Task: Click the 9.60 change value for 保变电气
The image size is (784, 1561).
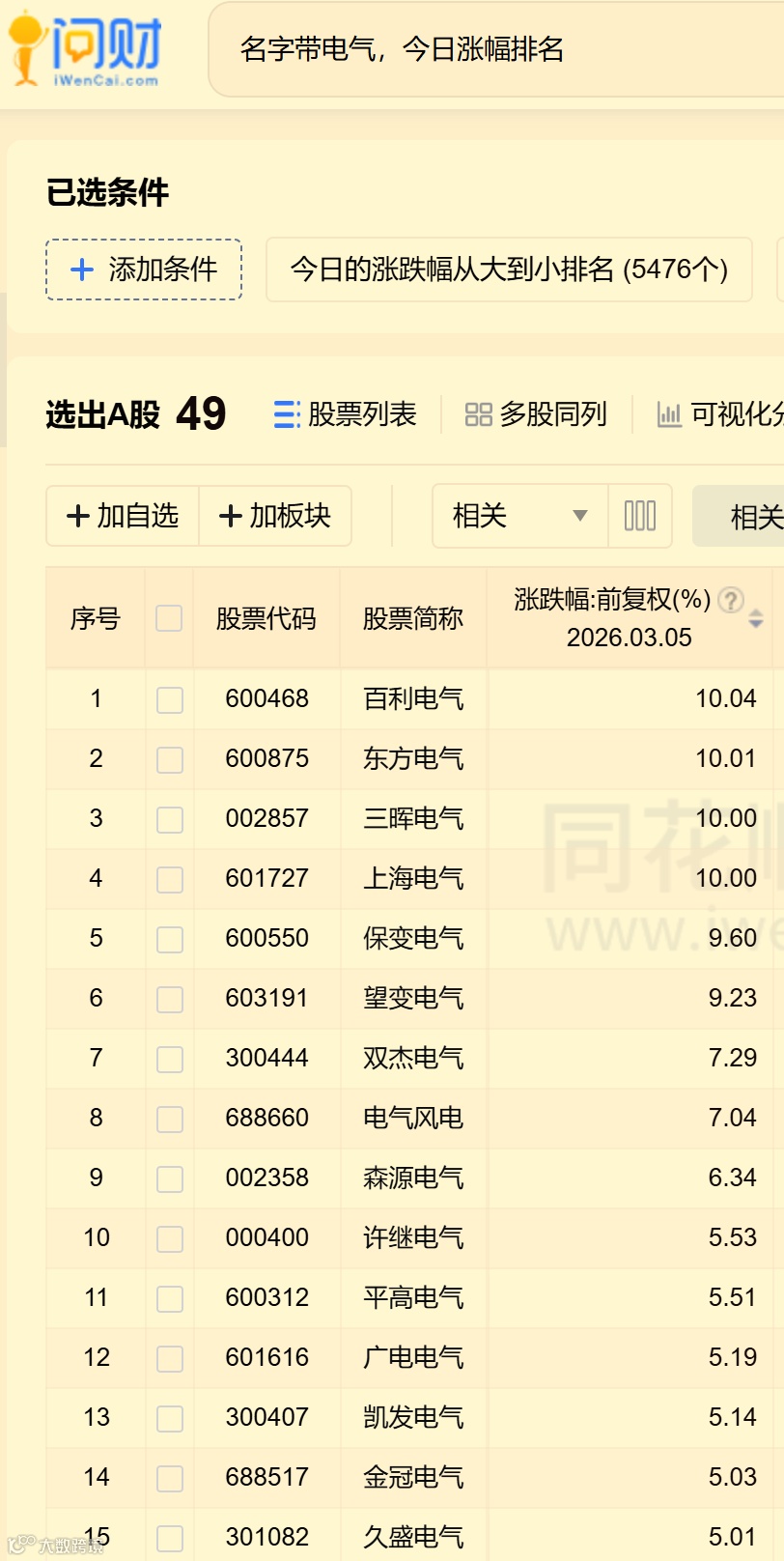Action: [732, 938]
